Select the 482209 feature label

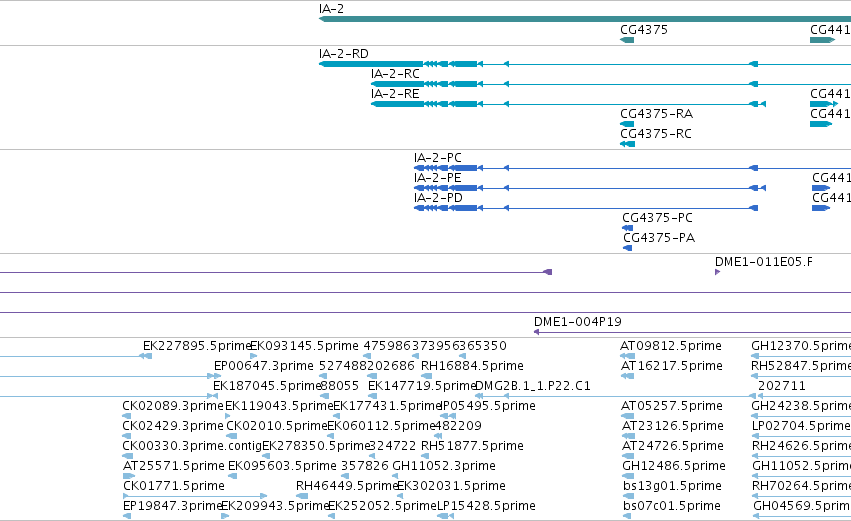pyautogui.click(x=458, y=427)
